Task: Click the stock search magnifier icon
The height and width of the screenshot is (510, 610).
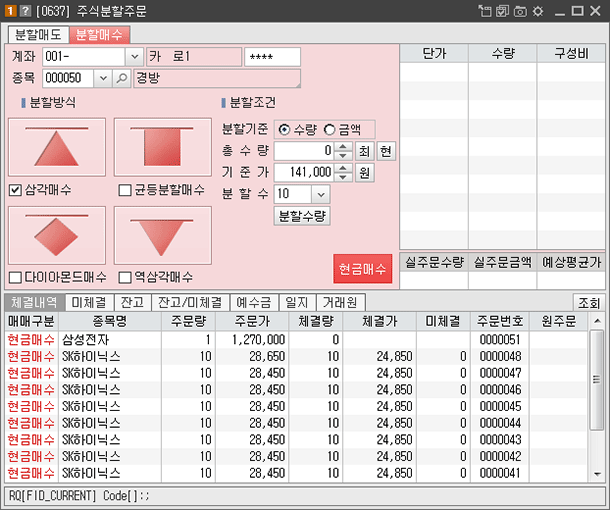Action: pyautogui.click(x=122, y=78)
